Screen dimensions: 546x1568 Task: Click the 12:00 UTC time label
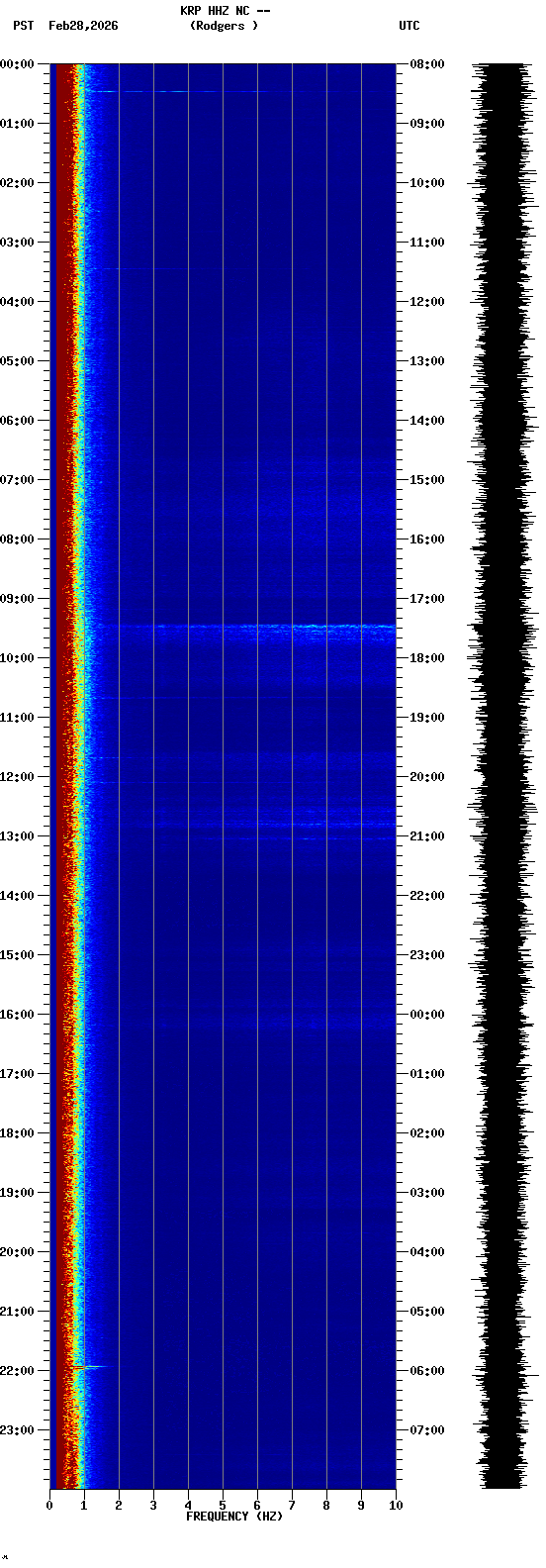(427, 302)
